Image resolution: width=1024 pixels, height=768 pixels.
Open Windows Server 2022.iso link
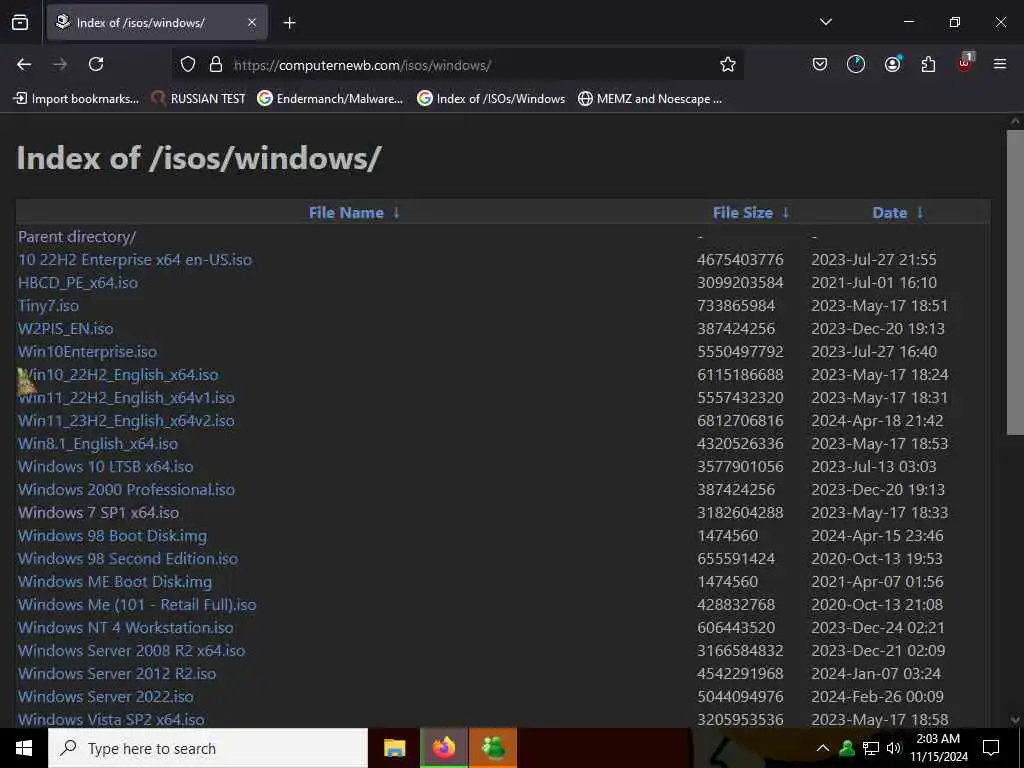pos(106,696)
